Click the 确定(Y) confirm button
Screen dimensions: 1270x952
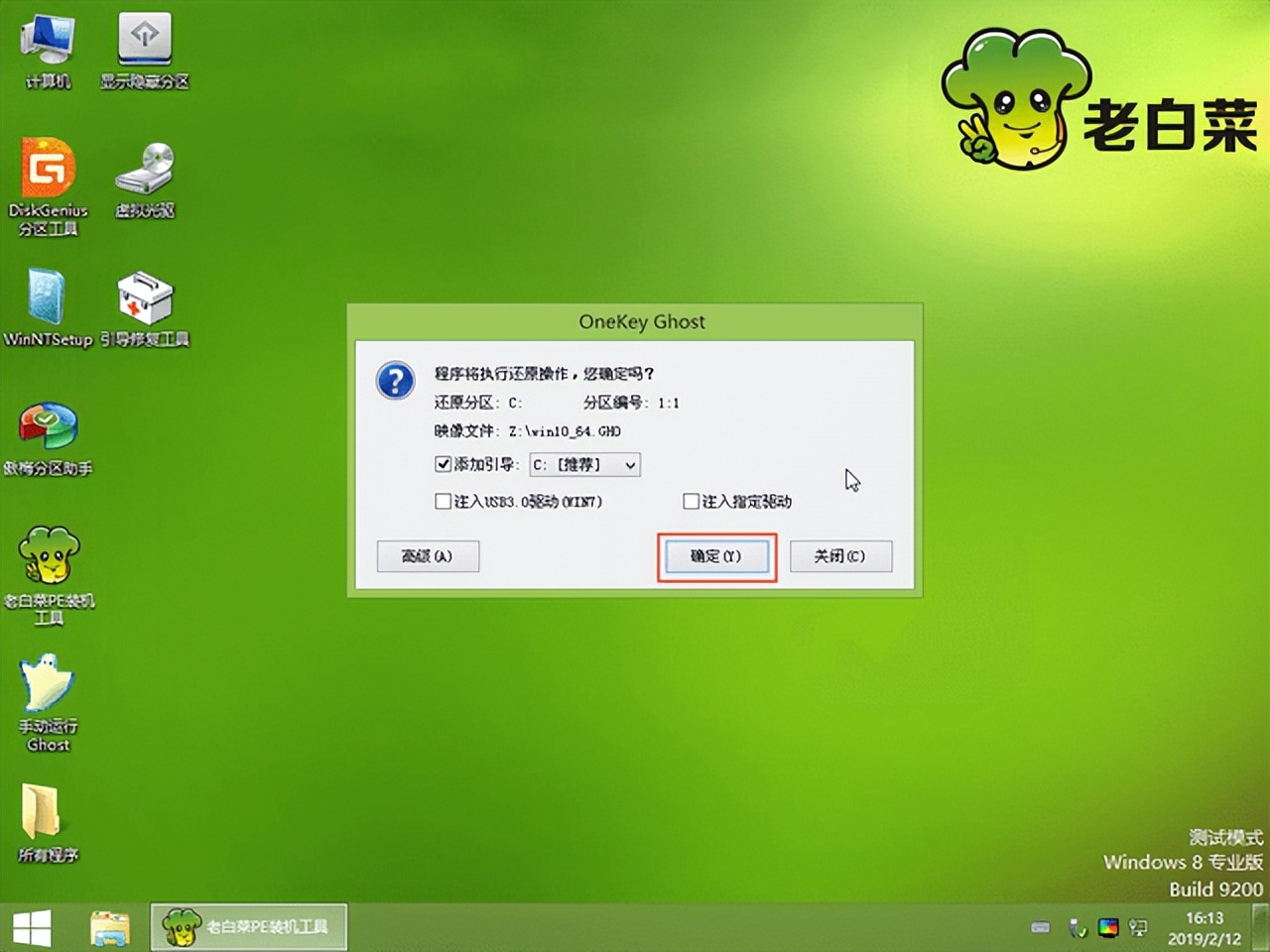point(716,555)
